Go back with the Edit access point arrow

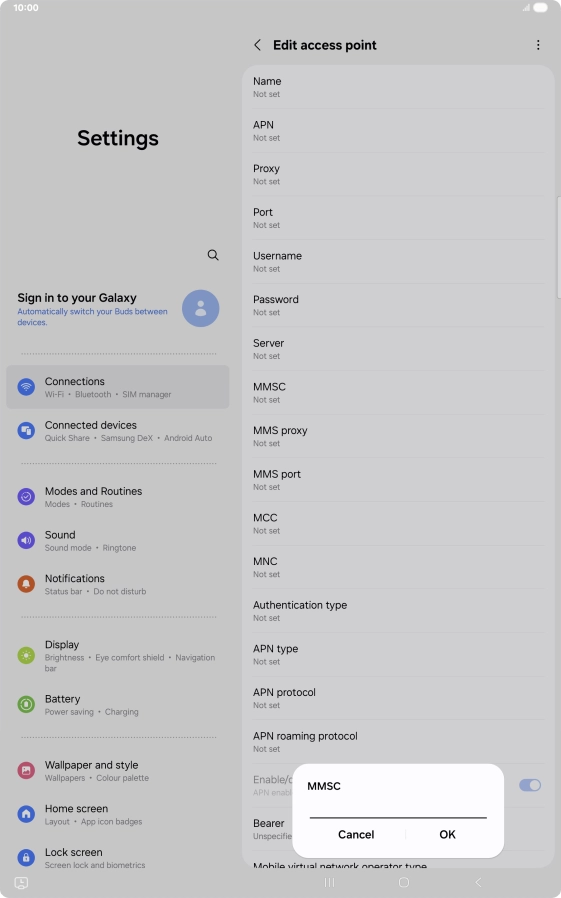point(258,45)
